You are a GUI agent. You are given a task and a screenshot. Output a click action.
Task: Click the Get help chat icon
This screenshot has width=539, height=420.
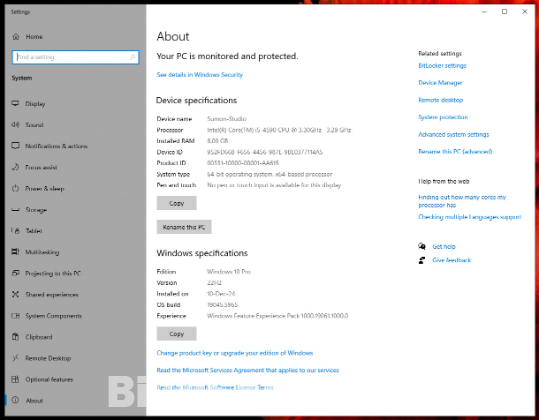(x=422, y=246)
